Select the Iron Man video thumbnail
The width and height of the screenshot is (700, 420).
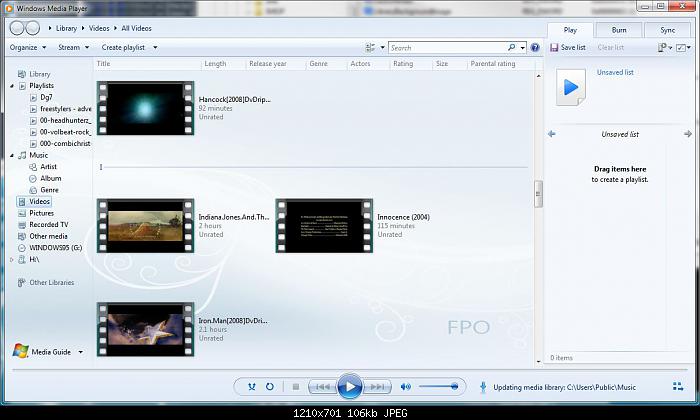[146, 329]
